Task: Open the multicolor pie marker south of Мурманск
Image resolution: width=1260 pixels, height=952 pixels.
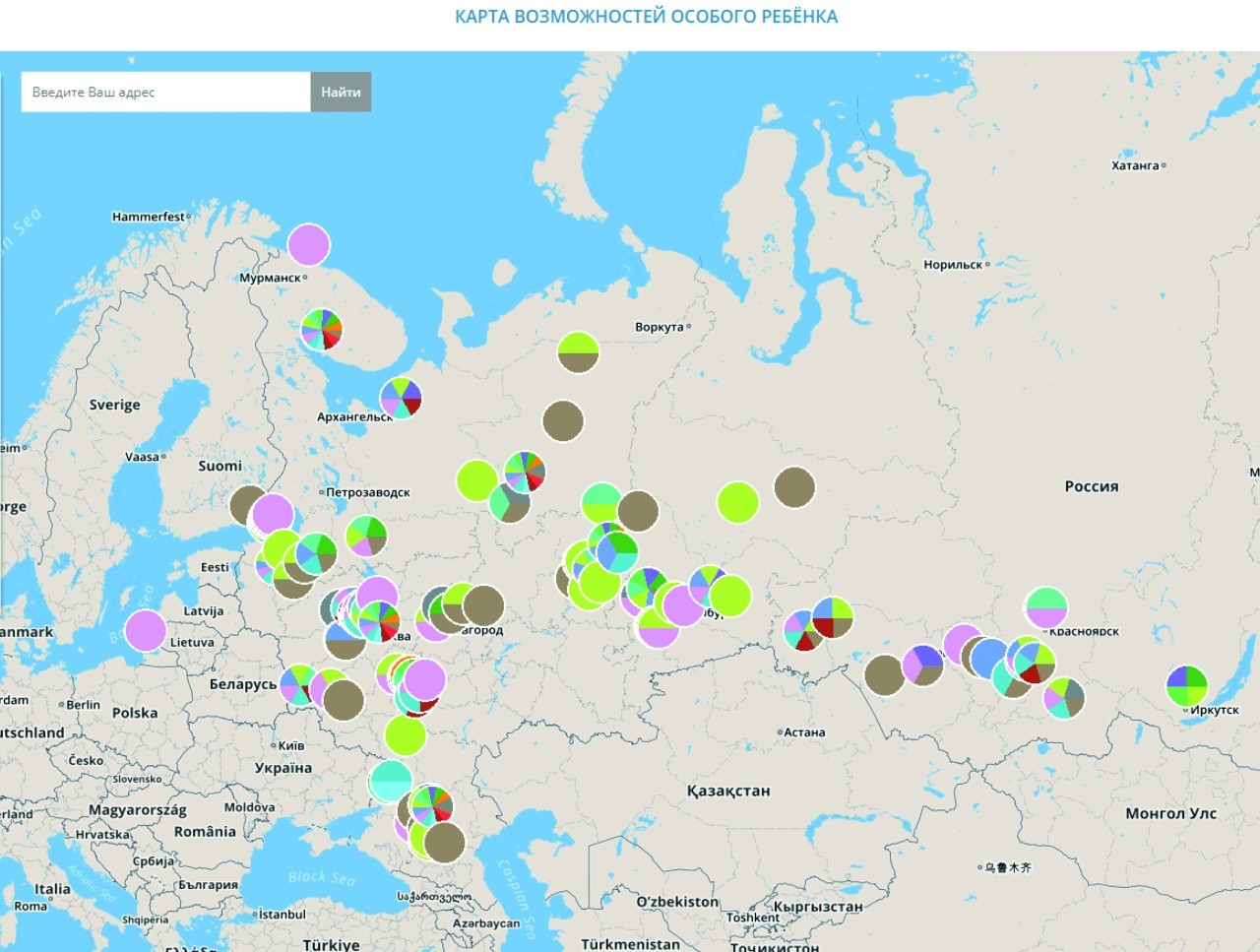Action: point(322,330)
